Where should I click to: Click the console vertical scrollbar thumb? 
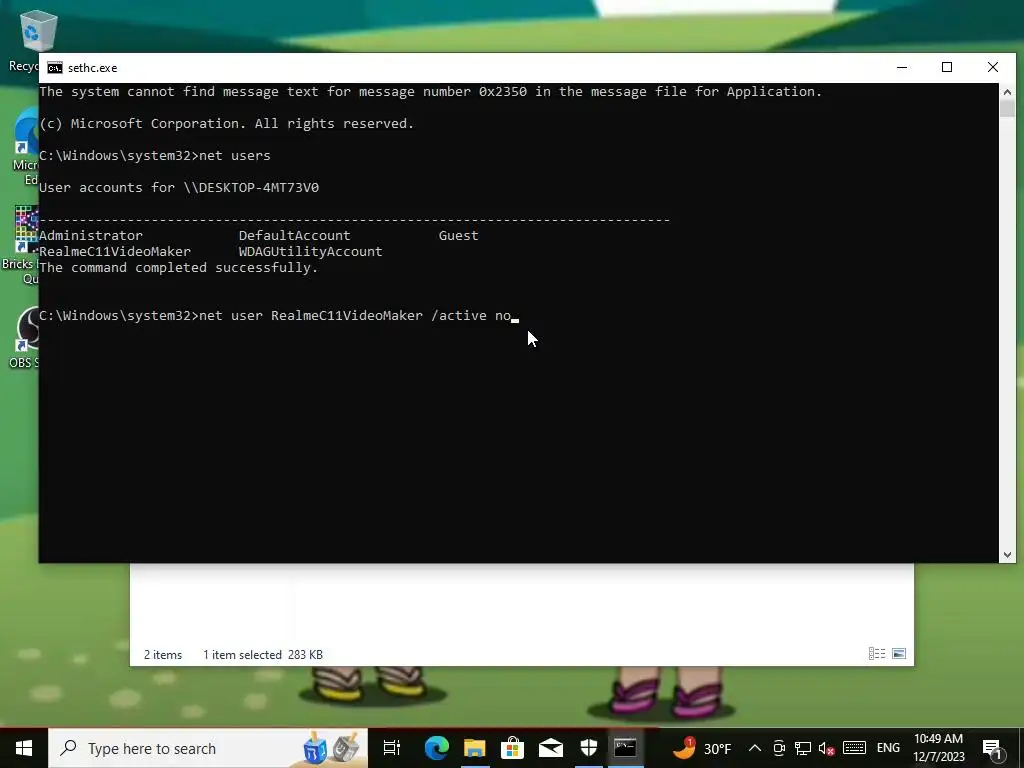1007,108
